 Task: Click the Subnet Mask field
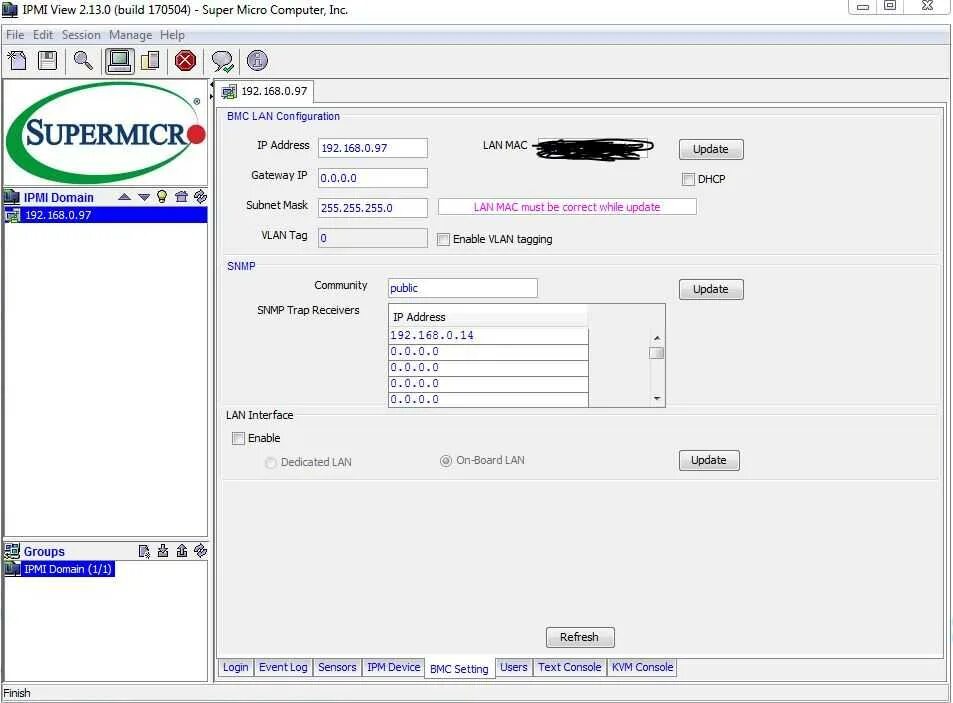pyautogui.click(x=373, y=208)
